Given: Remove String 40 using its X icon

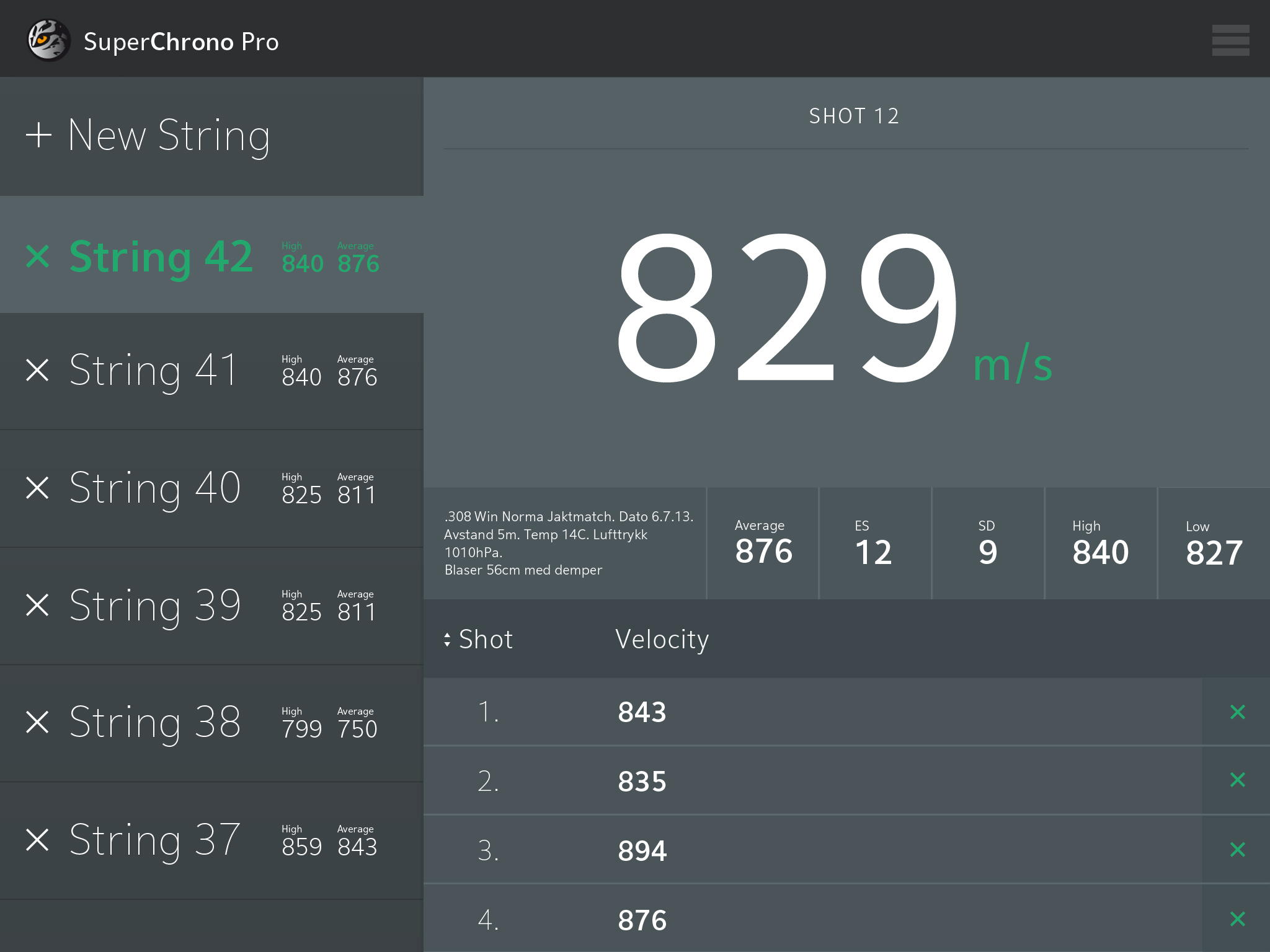Looking at the screenshot, I should (37, 487).
